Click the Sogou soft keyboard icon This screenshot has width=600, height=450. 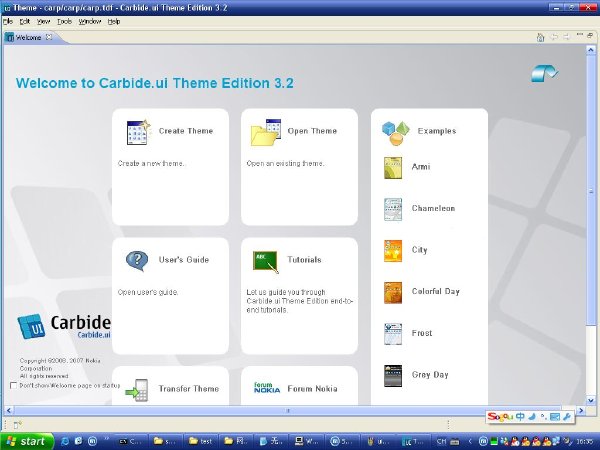(554, 417)
